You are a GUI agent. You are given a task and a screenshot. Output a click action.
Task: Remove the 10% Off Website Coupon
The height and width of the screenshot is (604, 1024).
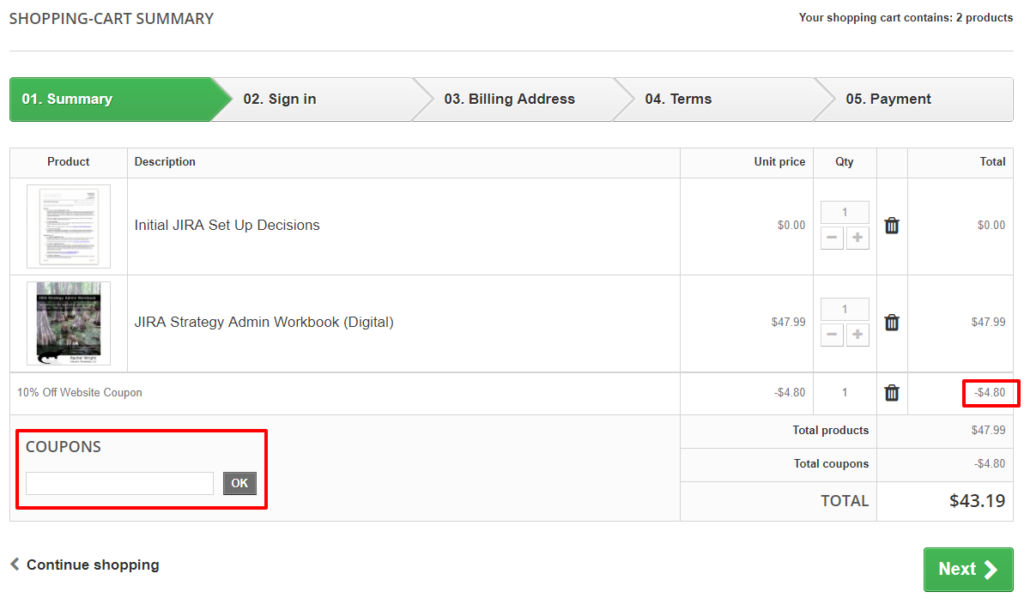[891, 393]
